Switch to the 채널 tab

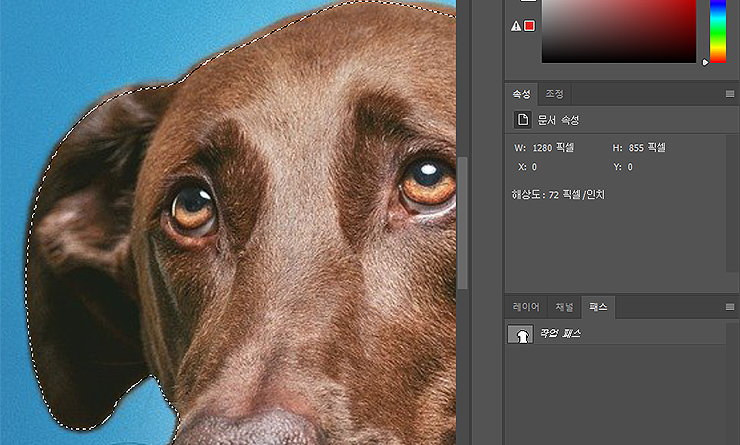(564, 307)
